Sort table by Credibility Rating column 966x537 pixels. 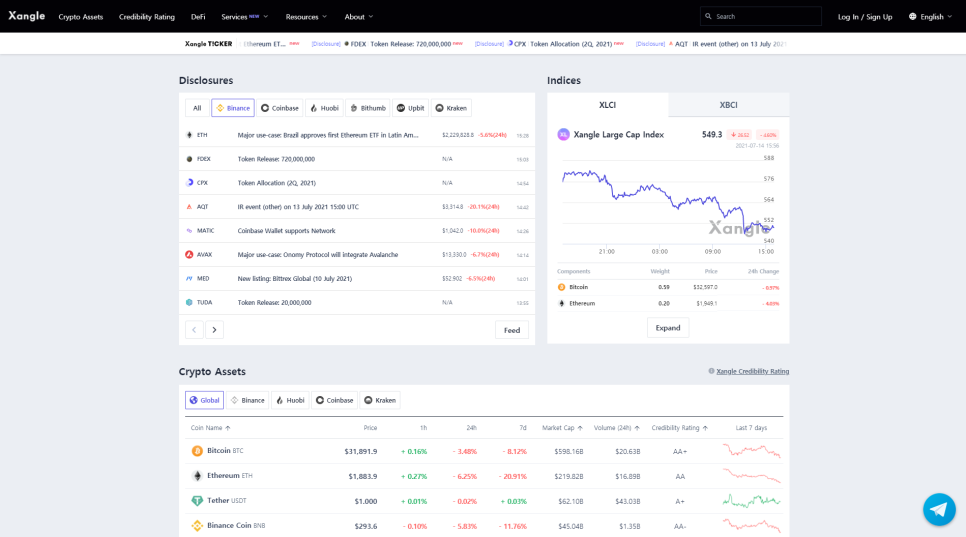(x=680, y=427)
